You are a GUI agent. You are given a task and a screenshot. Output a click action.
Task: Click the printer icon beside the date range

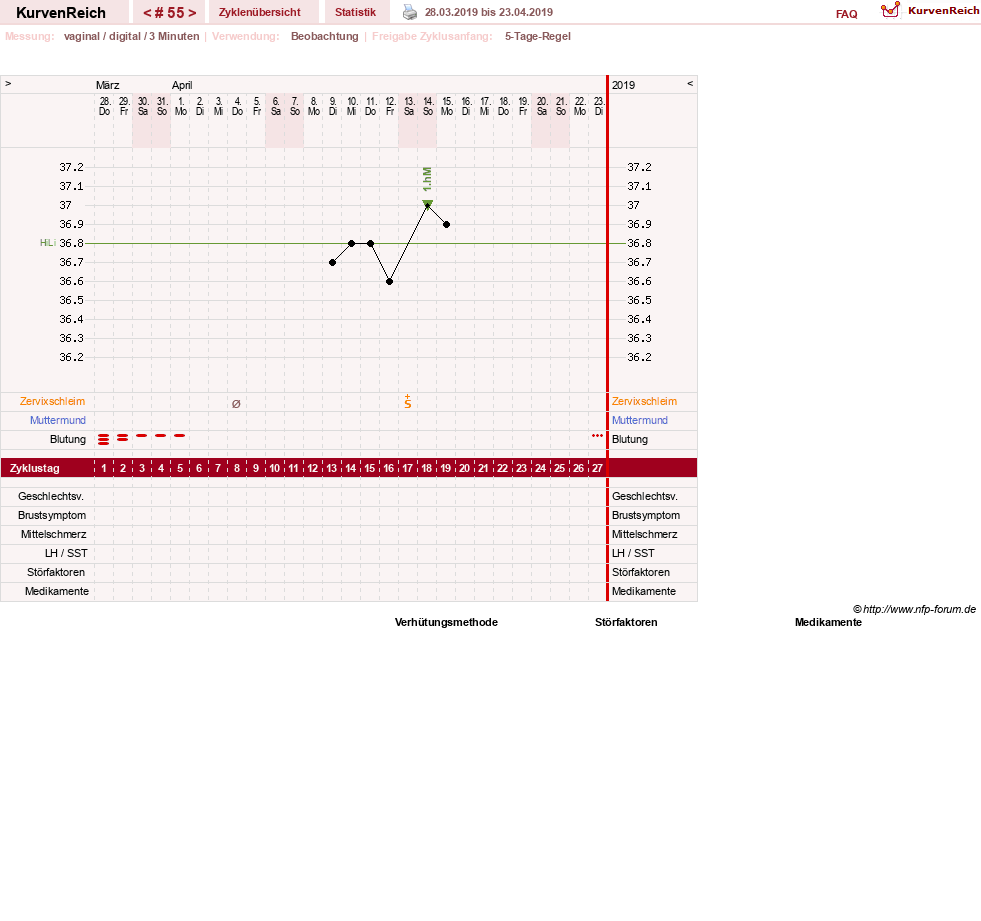coord(410,12)
